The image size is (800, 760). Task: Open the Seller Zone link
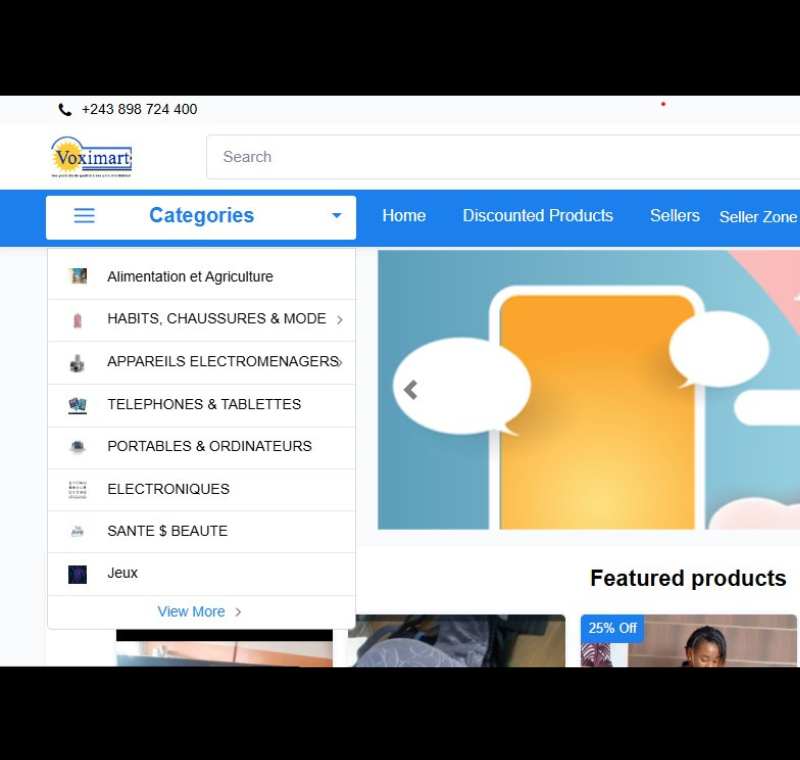[x=758, y=217]
